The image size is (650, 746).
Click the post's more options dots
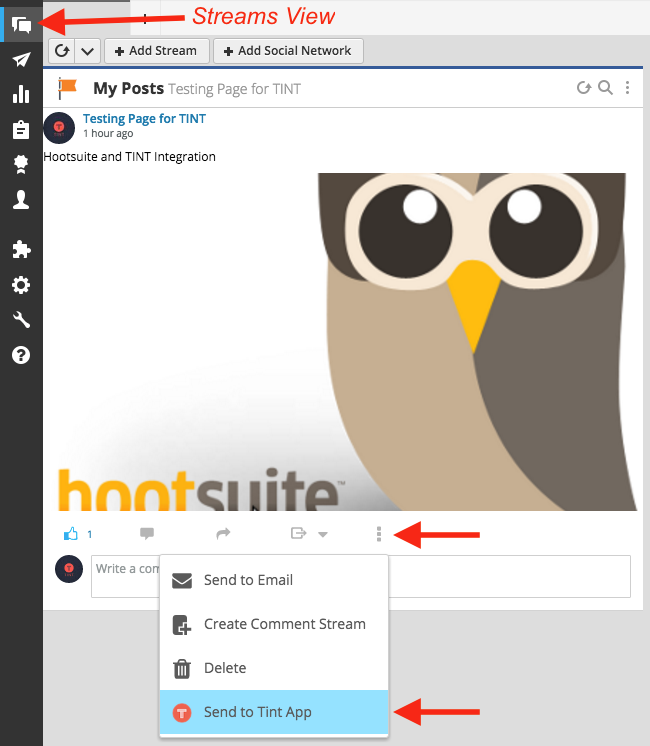point(379,534)
